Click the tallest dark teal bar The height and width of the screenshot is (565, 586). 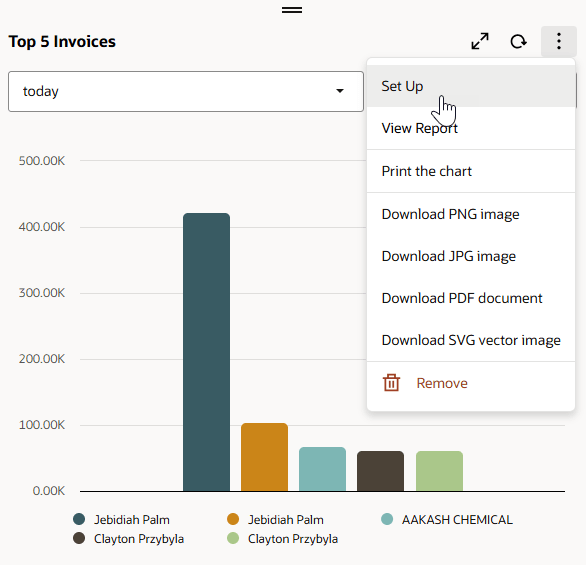[x=206, y=352]
